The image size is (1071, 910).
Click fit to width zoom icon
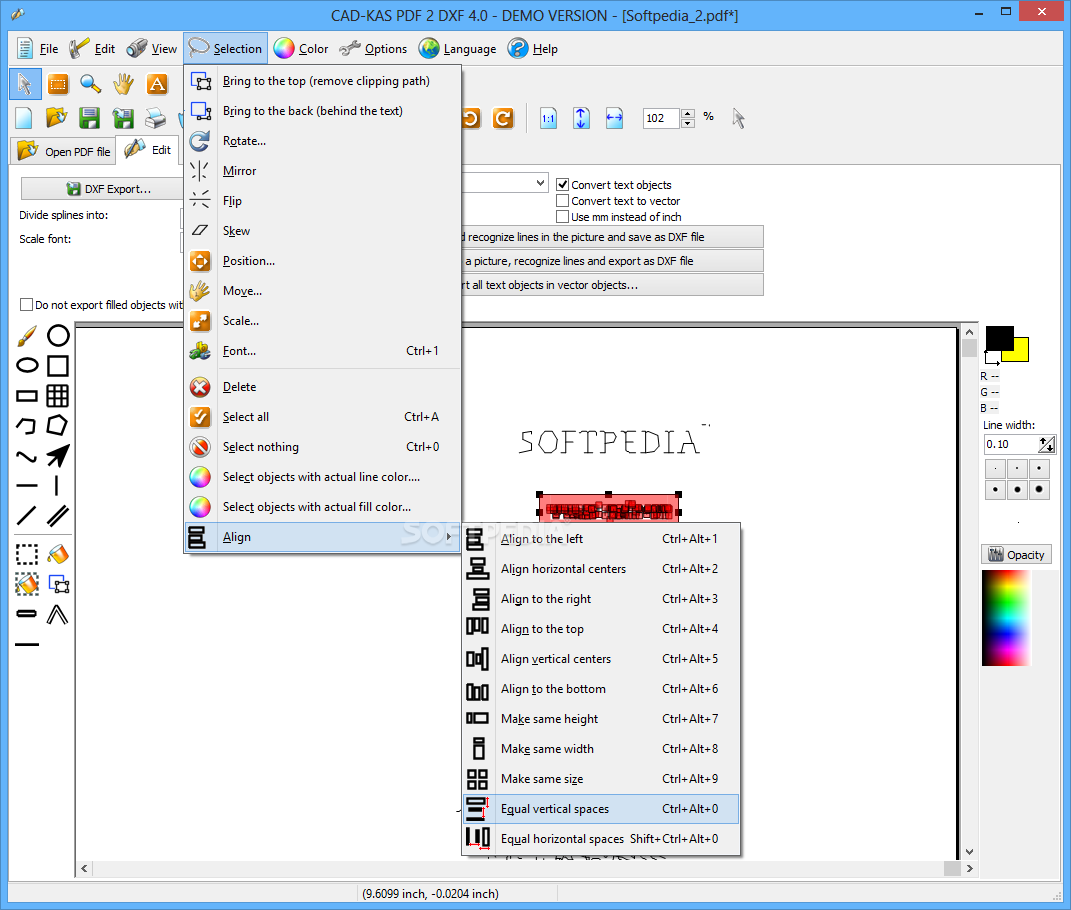coord(615,118)
